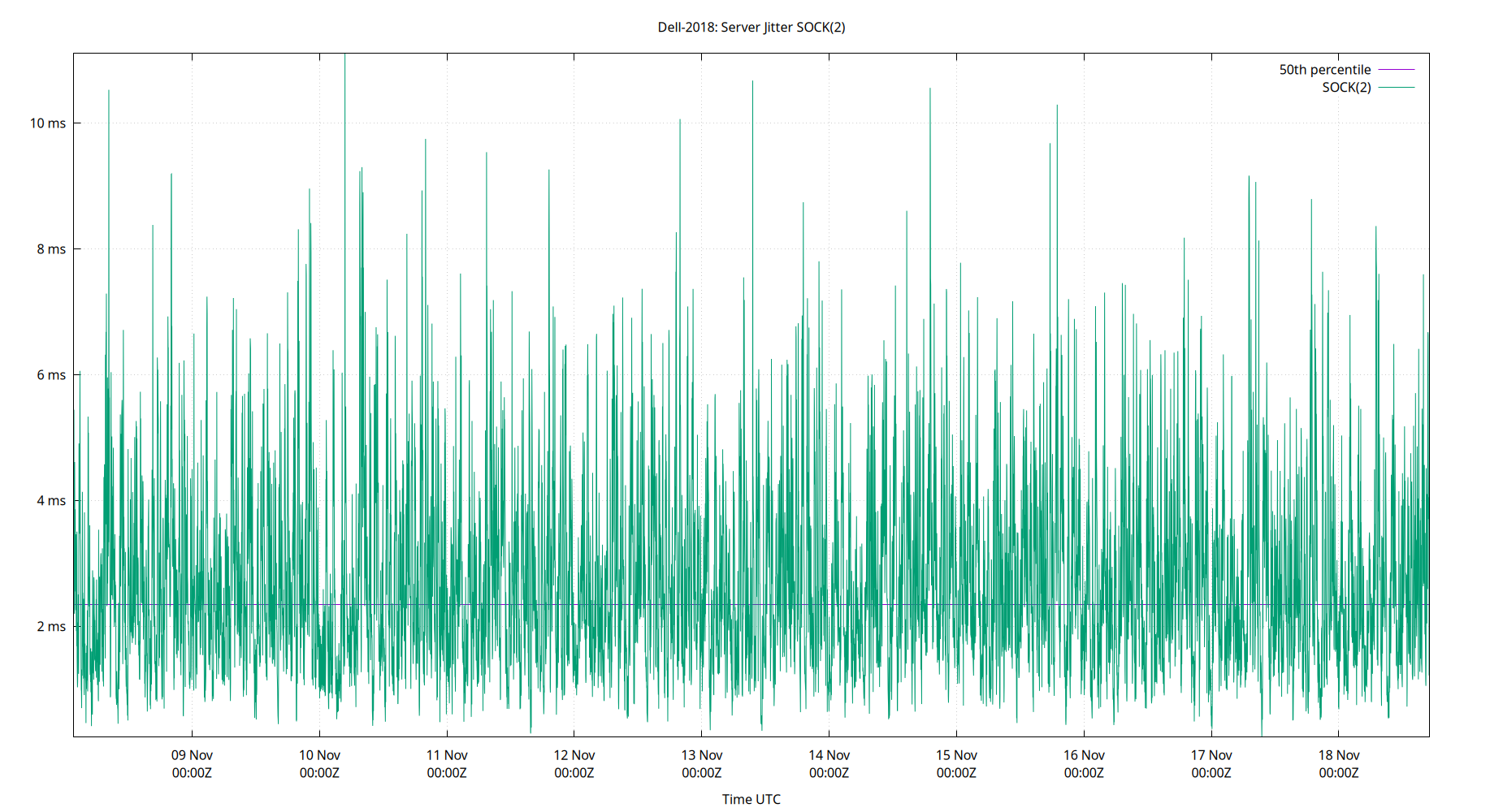The image size is (1503, 812).
Task: Click the 10 ms axis tick label
Action: [50, 123]
